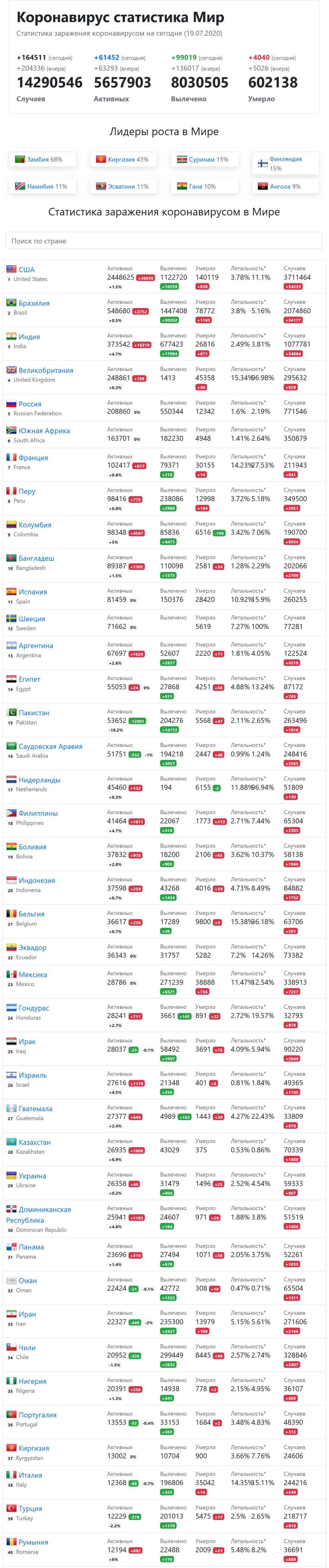Click the Finland flag in growth leaders
Image resolution: width=329 pixels, height=1568 pixels.
pos(263,163)
